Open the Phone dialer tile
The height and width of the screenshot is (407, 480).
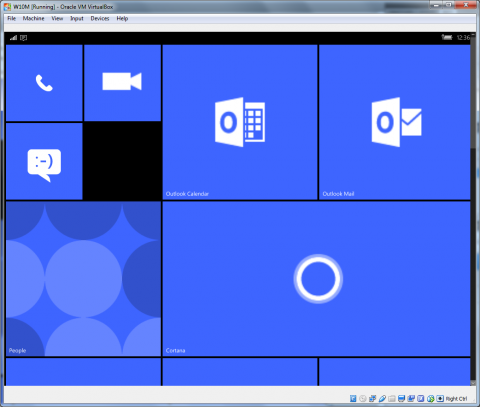pos(44,83)
